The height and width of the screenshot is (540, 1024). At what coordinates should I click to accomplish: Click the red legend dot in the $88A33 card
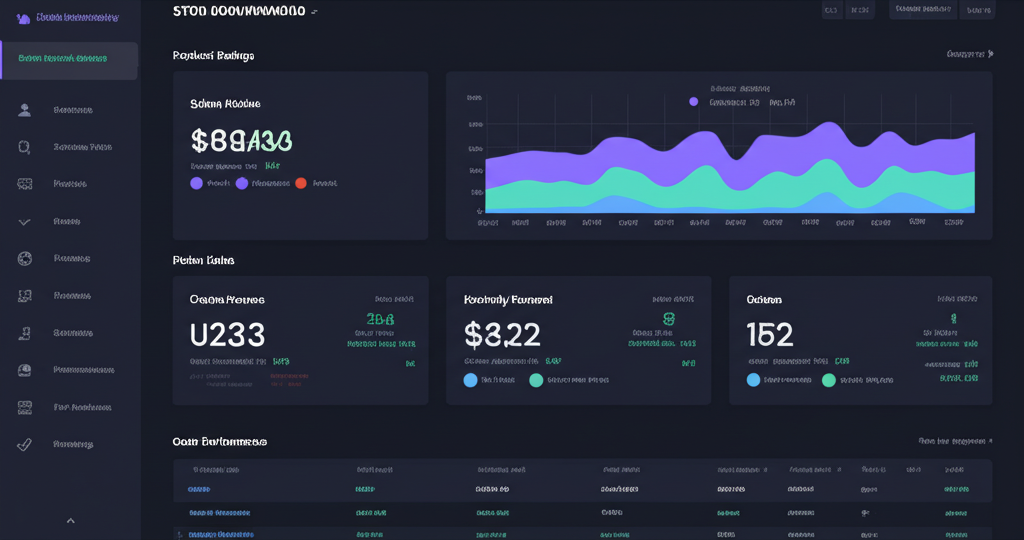point(301,183)
